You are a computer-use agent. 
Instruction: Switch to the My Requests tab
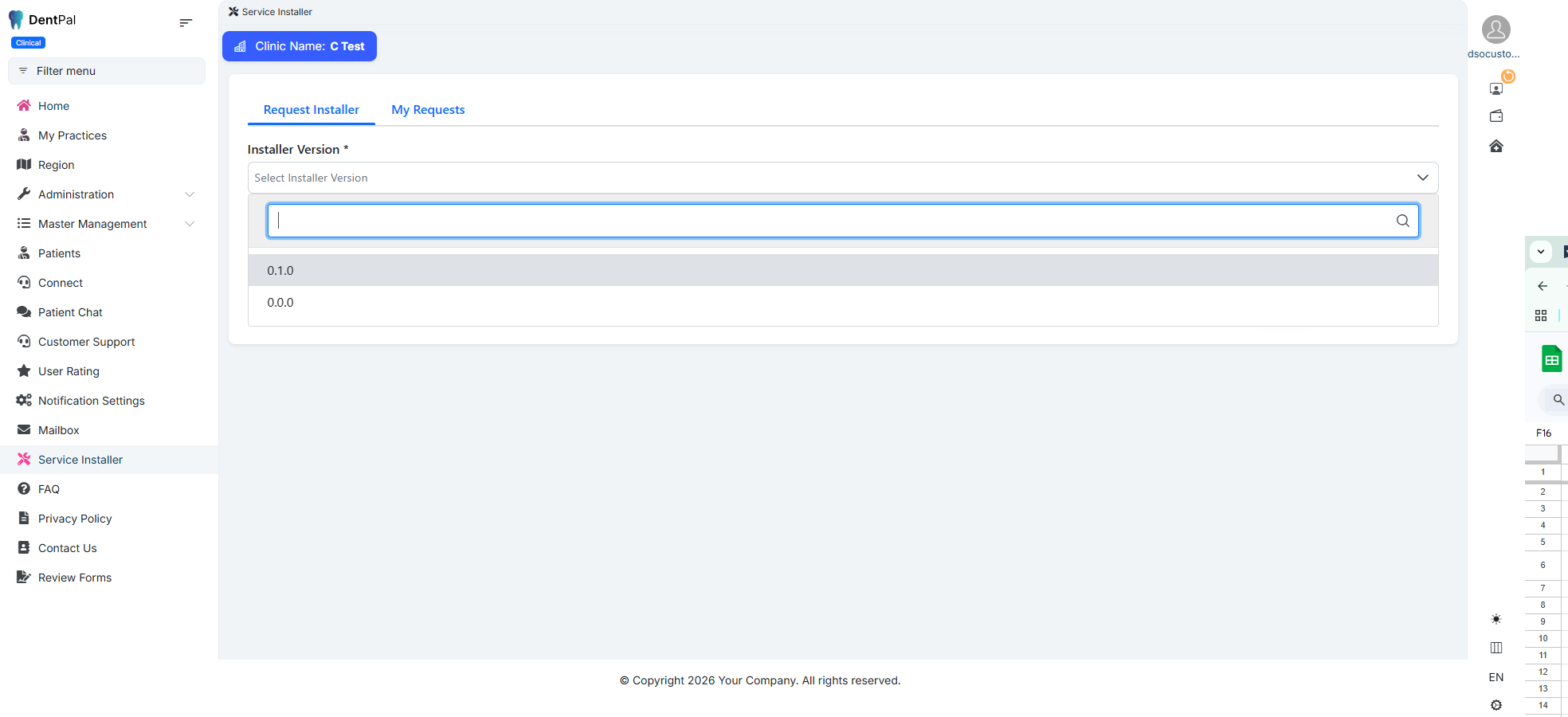pos(428,110)
